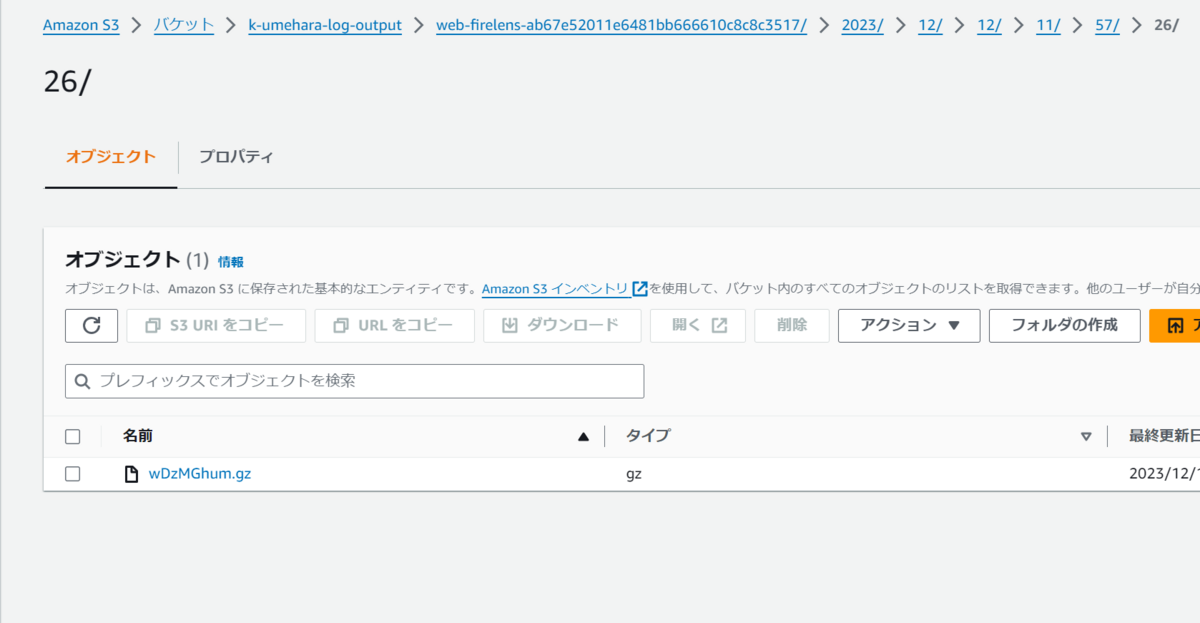The image size is (1200, 623).
Task: Click the 開く external-link icon
Action: click(x=718, y=325)
